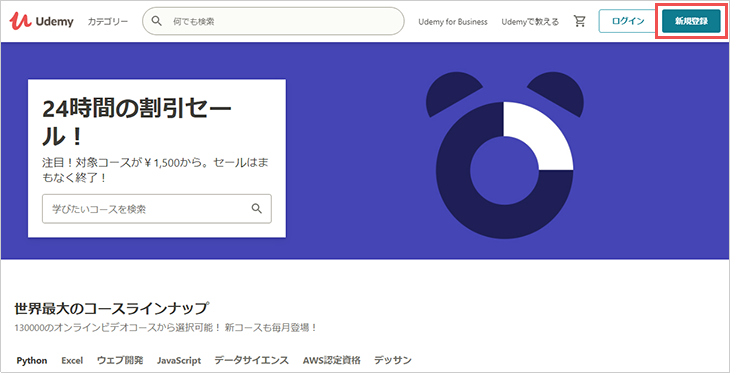Open Udemyで教える link
This screenshot has width=730, height=373.
(x=530, y=22)
